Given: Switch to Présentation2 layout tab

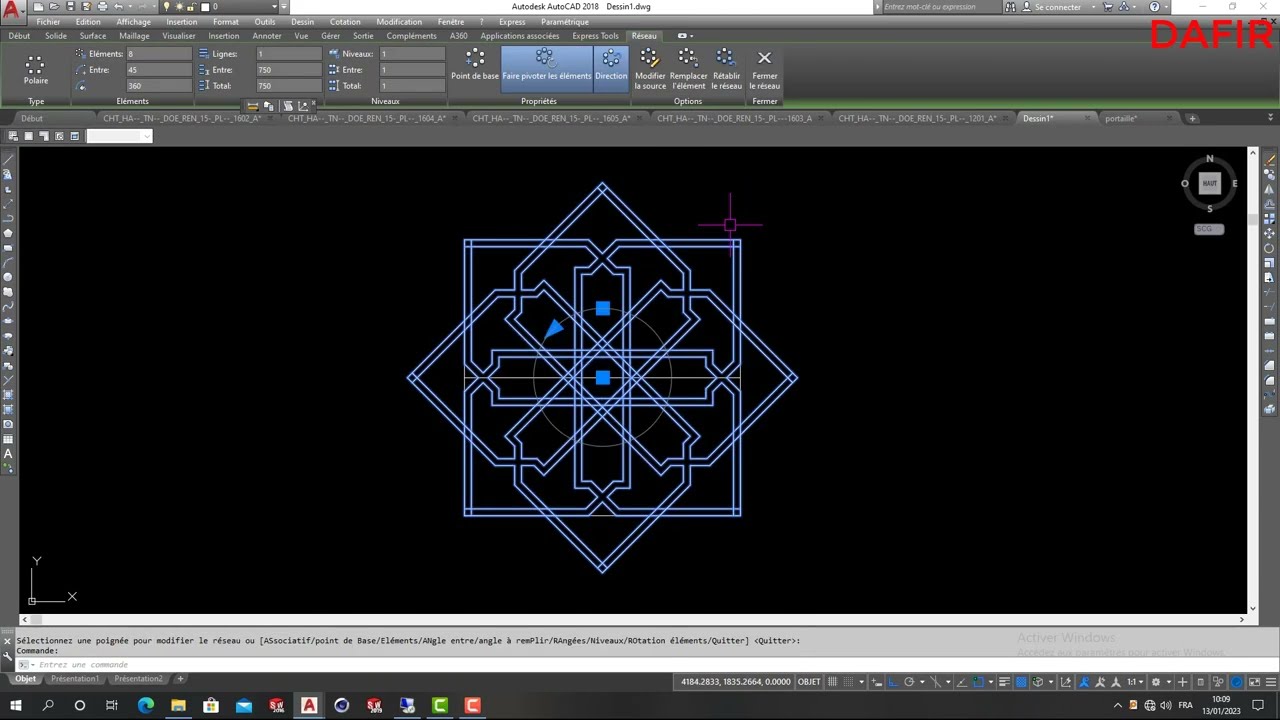Looking at the screenshot, I should click(x=138, y=679).
